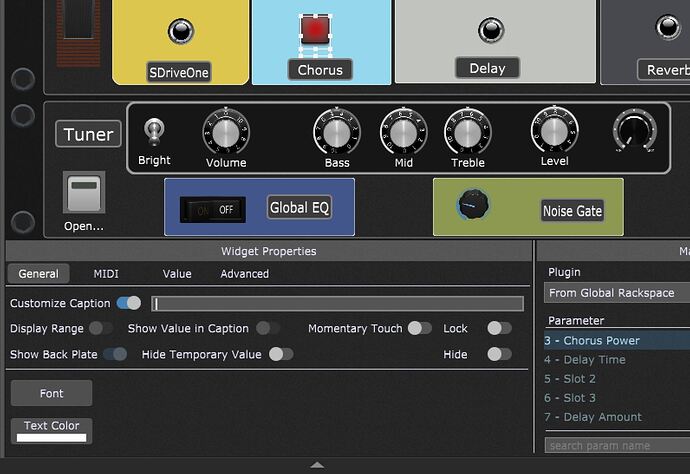Viewport: 690px width, 474px height.
Task: Click the Noise Gate label
Action: click(x=572, y=211)
